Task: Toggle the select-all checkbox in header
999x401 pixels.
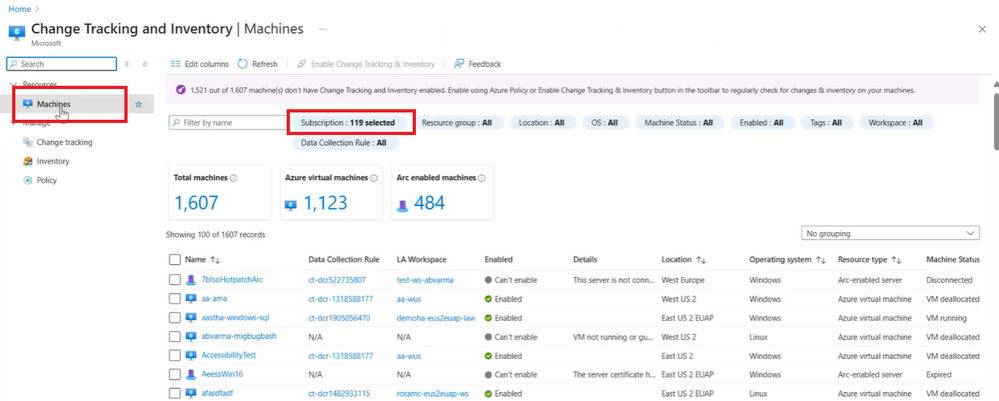Action: tap(175, 260)
